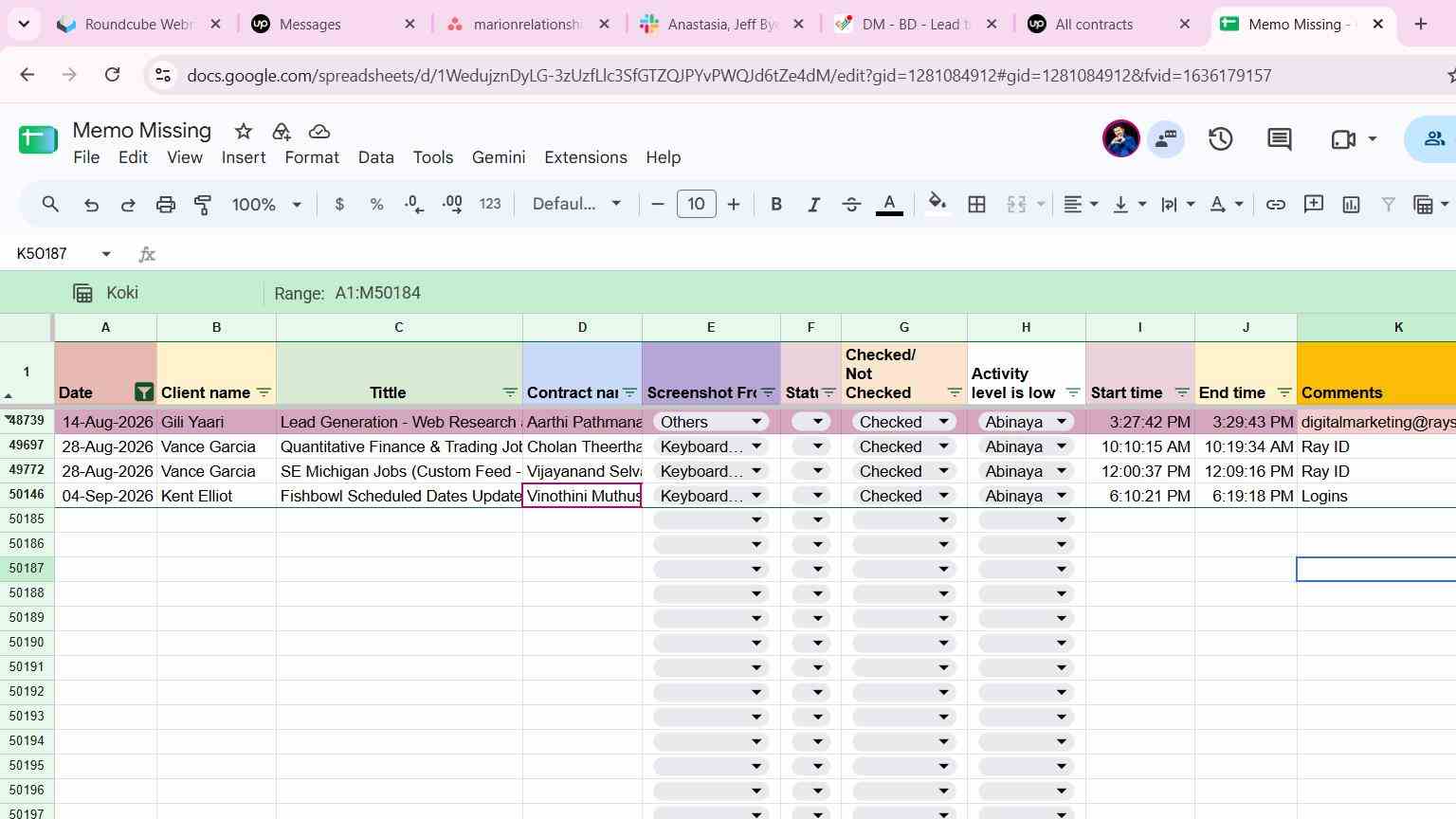Insert a chart from the toolbar

point(1351,204)
